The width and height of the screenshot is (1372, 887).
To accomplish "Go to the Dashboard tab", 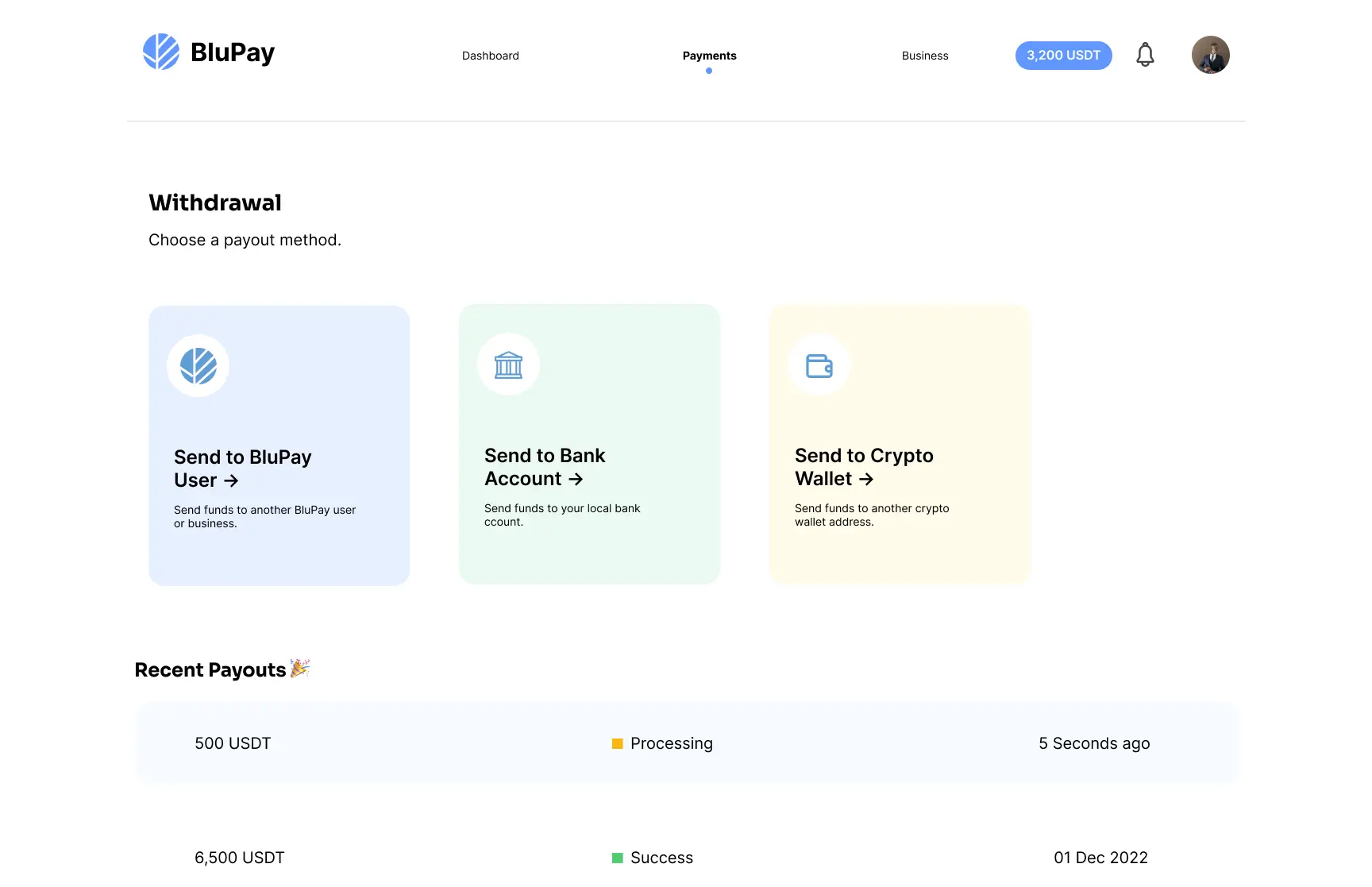I will (x=491, y=56).
